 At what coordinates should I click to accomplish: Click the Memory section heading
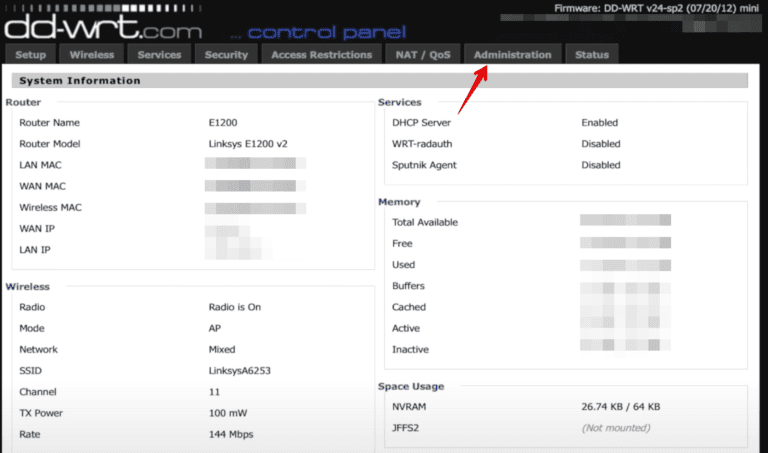399,202
